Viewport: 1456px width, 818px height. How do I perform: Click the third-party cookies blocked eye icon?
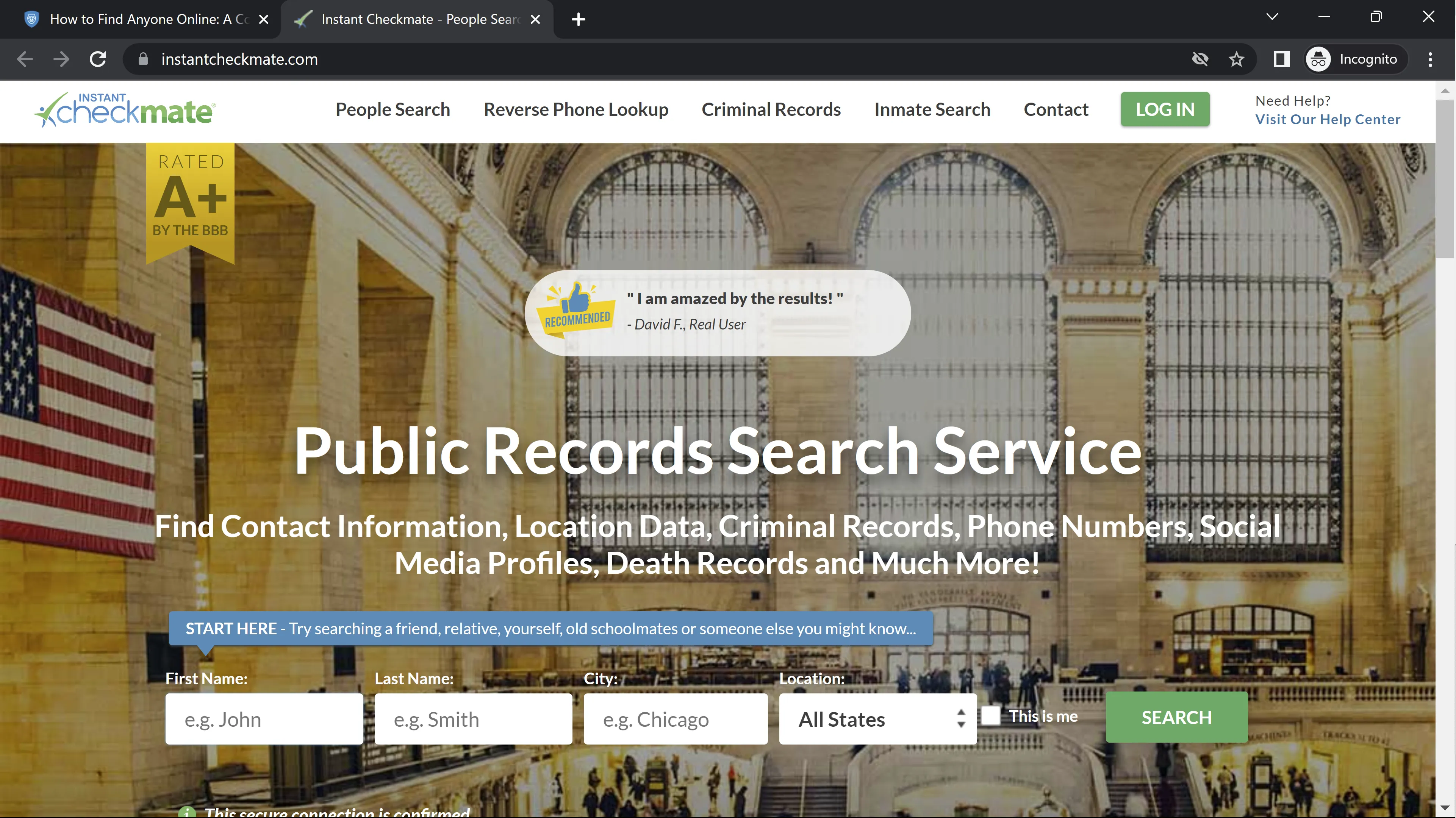tap(1200, 59)
